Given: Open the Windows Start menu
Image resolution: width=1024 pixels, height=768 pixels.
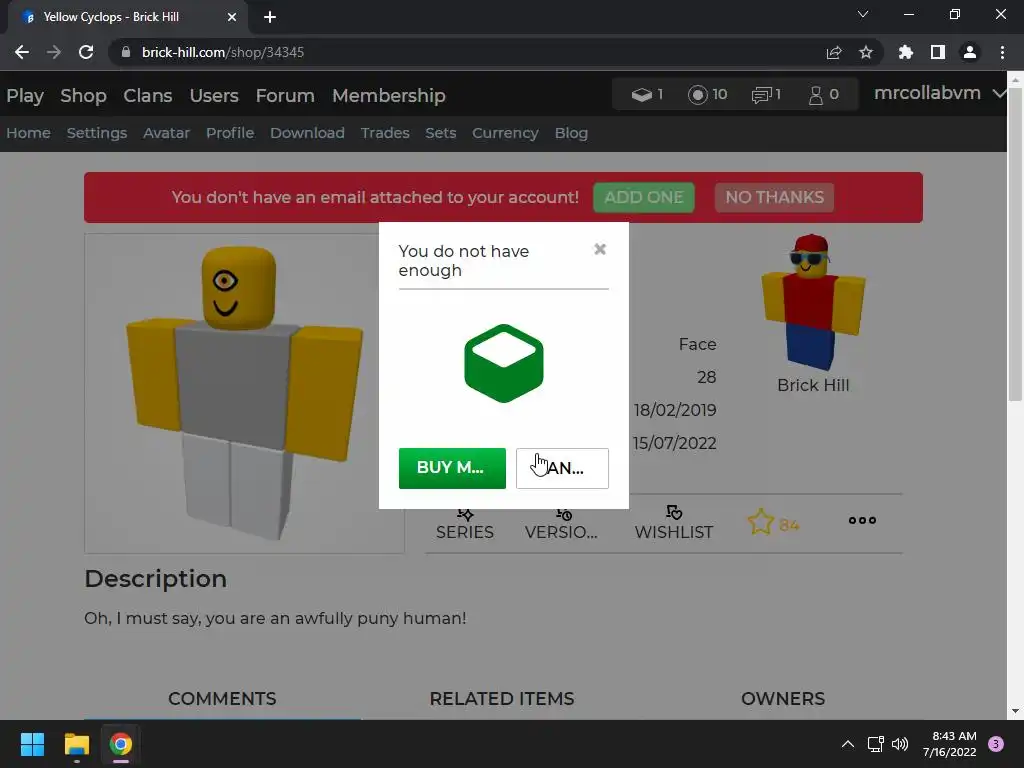Looking at the screenshot, I should click(32, 744).
